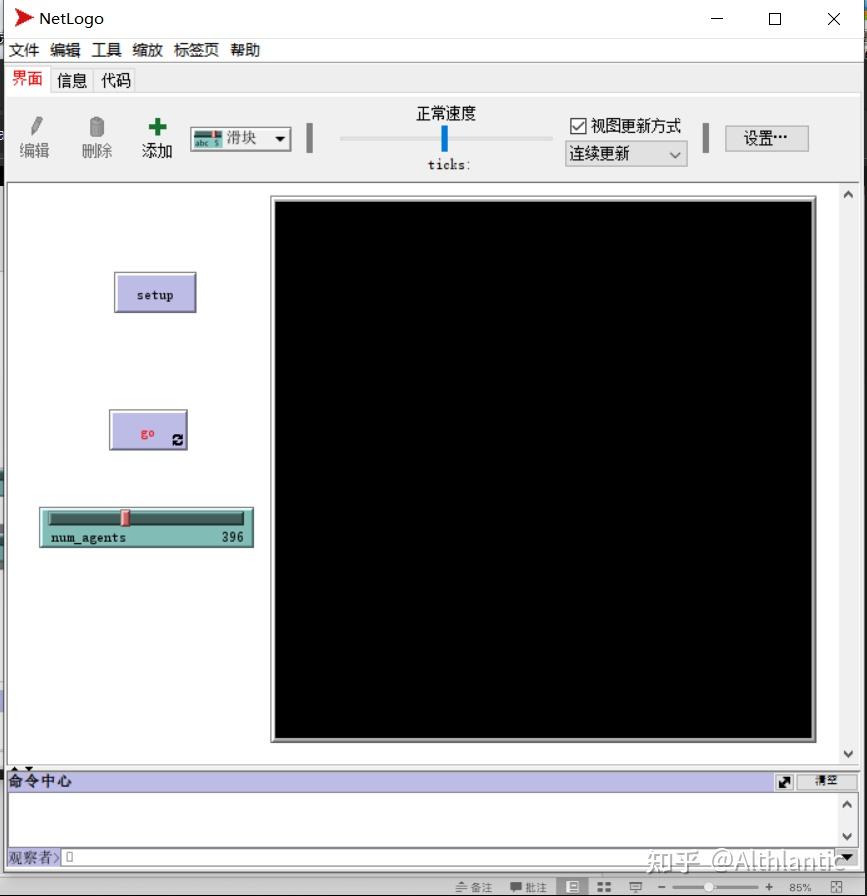867x896 pixels.
Task: Click the presentation mode icon in status bar
Action: pos(636,886)
